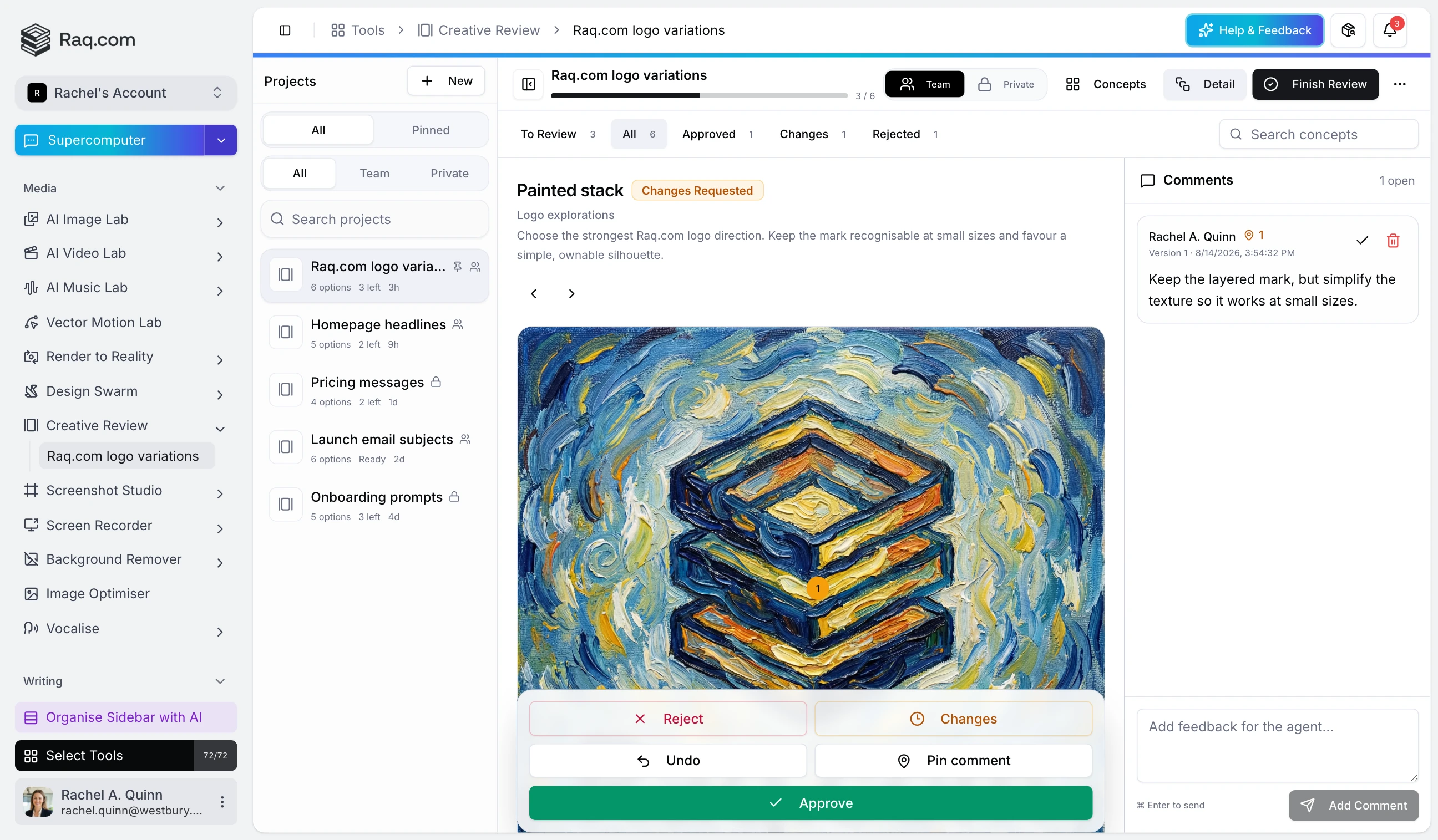The height and width of the screenshot is (840, 1438).
Task: Open the Homepage headlines project
Action: coord(374,333)
